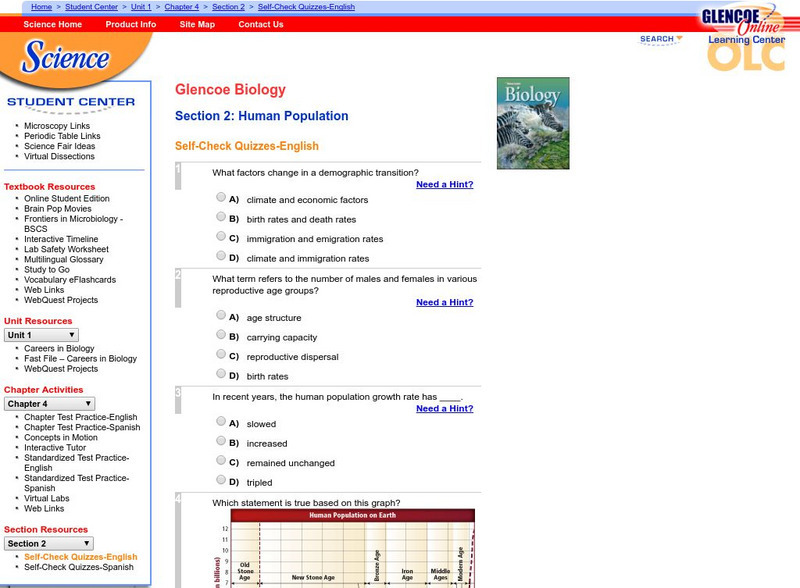Pick the slowed radio option
This screenshot has width=800, height=588.
[221, 421]
